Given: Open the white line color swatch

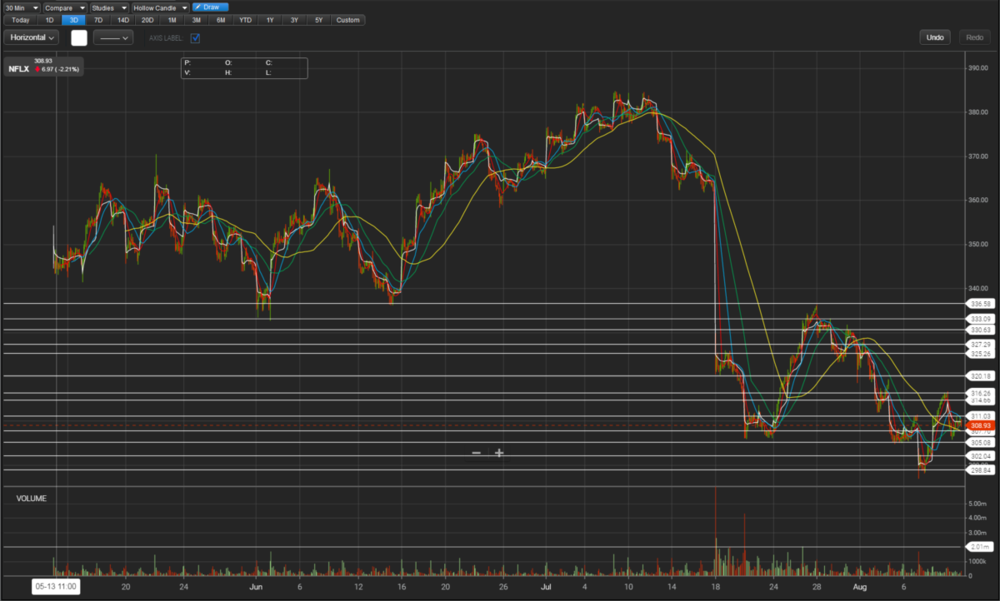Looking at the screenshot, I should pos(79,38).
